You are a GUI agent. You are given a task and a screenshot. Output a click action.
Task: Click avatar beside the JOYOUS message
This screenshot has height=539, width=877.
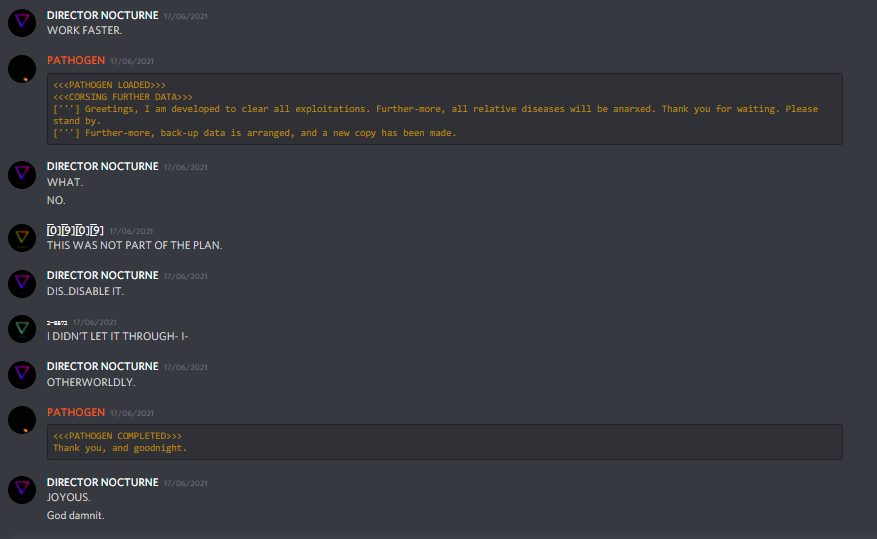[22, 490]
